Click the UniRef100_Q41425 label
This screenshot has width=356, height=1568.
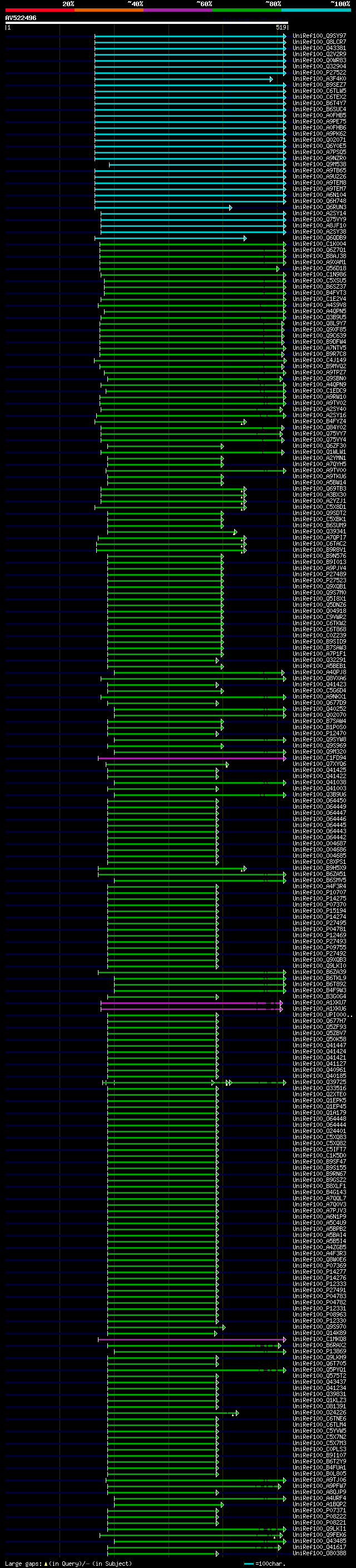319,770
